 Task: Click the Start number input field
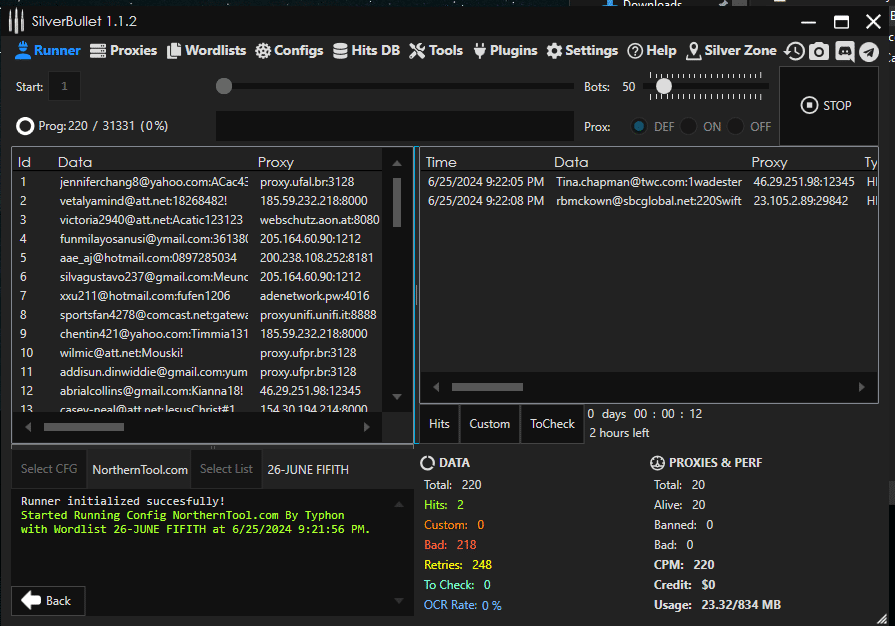(64, 87)
